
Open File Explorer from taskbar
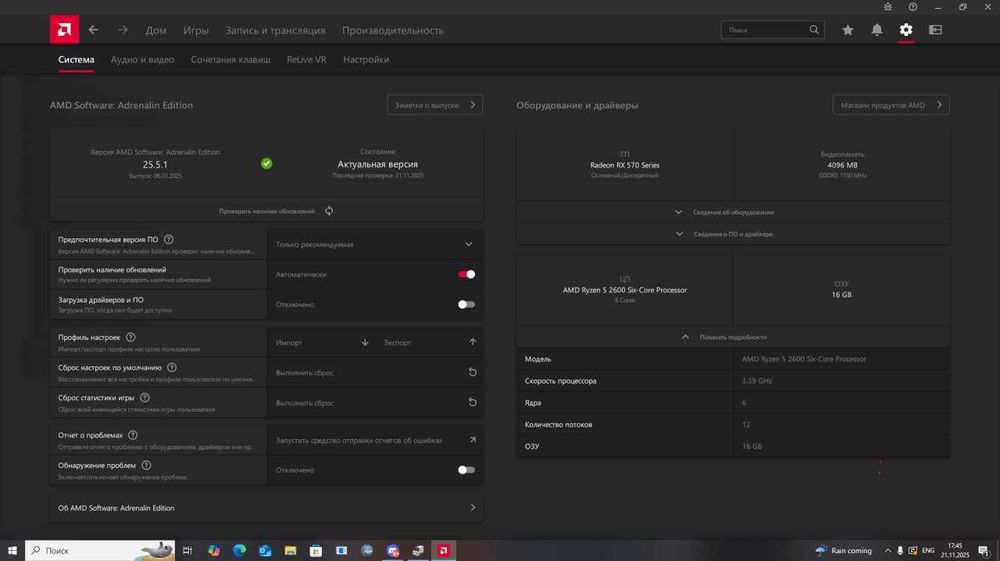point(290,550)
